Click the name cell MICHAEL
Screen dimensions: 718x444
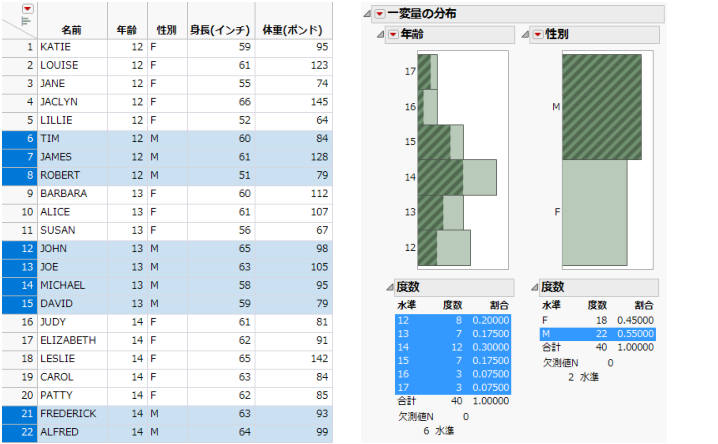coord(72,286)
